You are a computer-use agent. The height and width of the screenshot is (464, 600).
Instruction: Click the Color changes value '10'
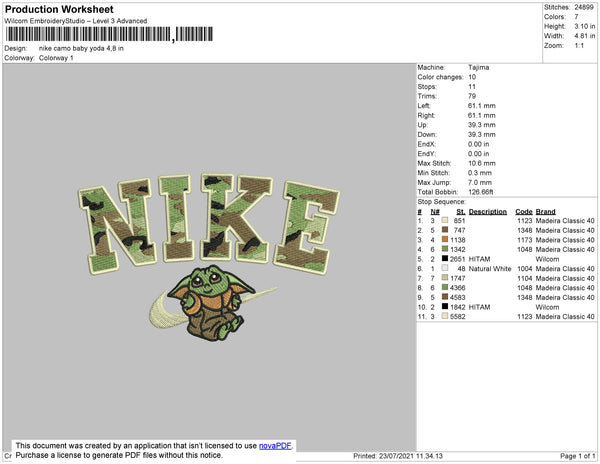pyautogui.click(x=472, y=77)
